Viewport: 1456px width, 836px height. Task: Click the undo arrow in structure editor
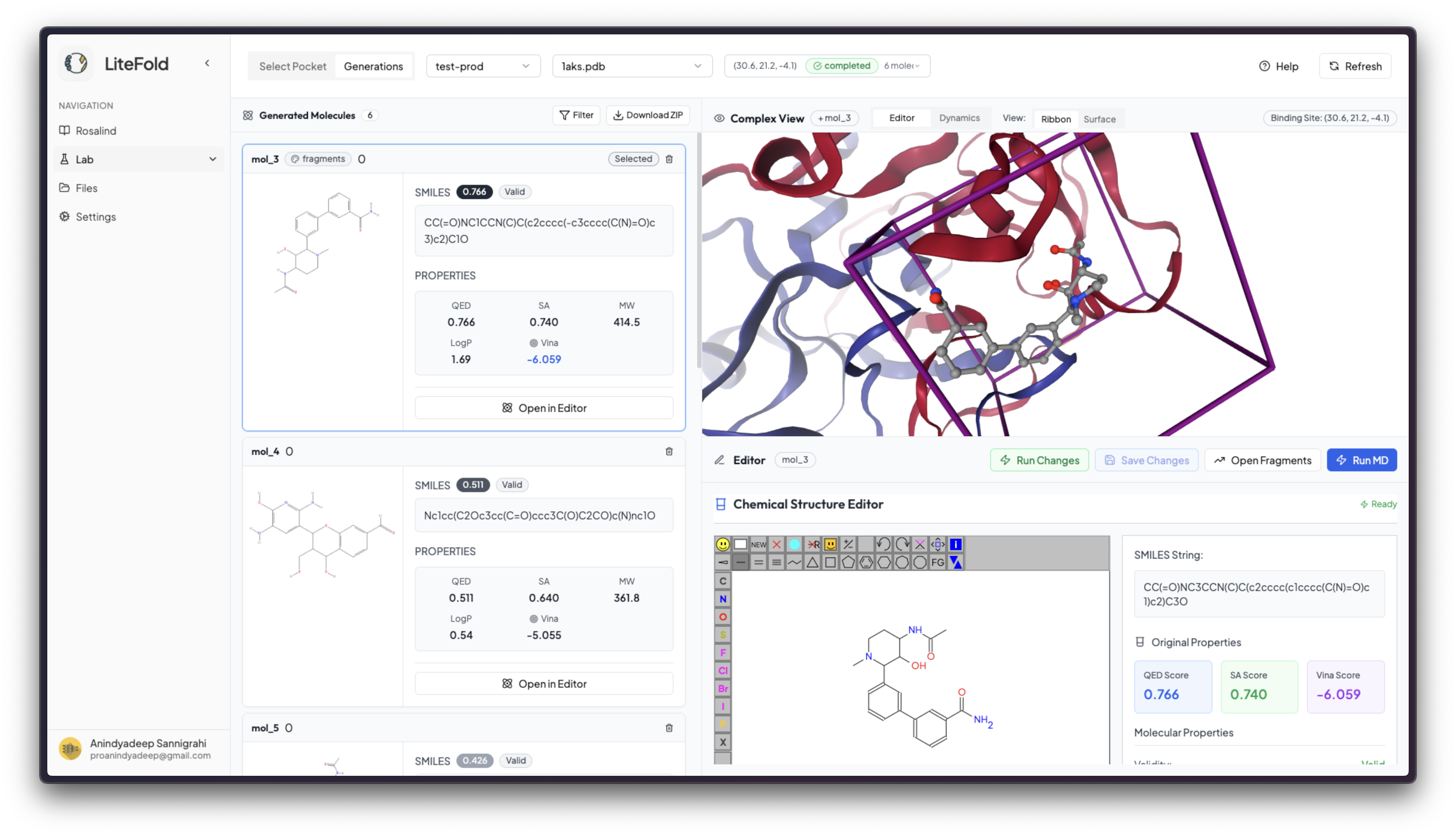884,544
